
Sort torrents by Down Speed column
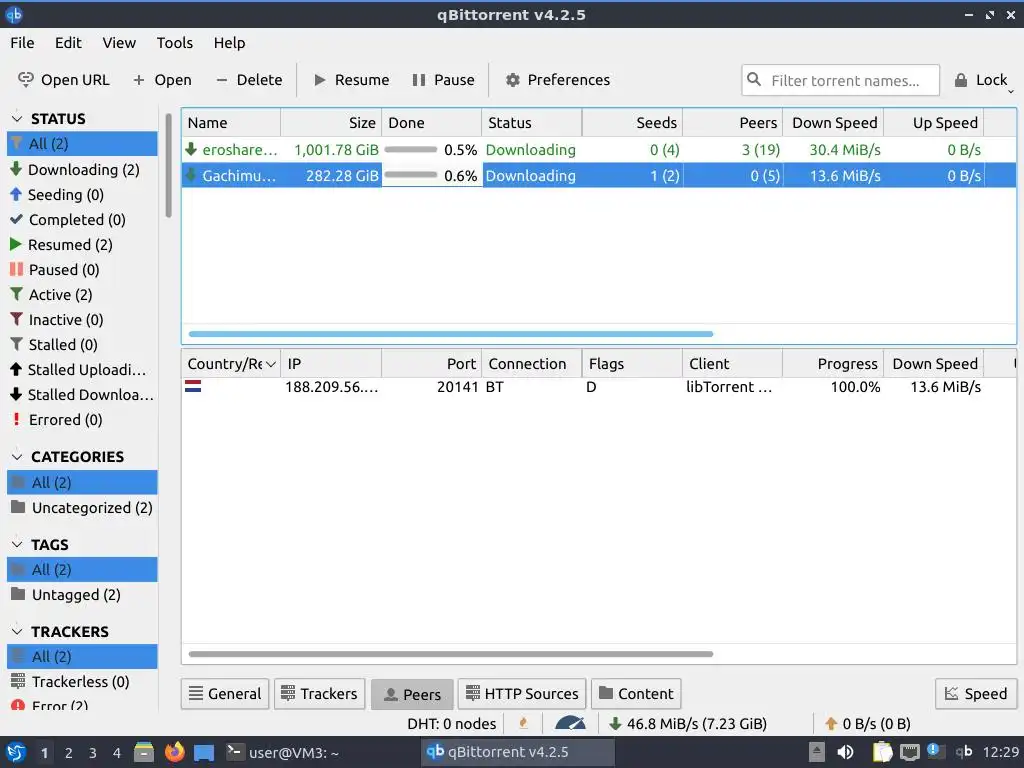[x=835, y=123]
